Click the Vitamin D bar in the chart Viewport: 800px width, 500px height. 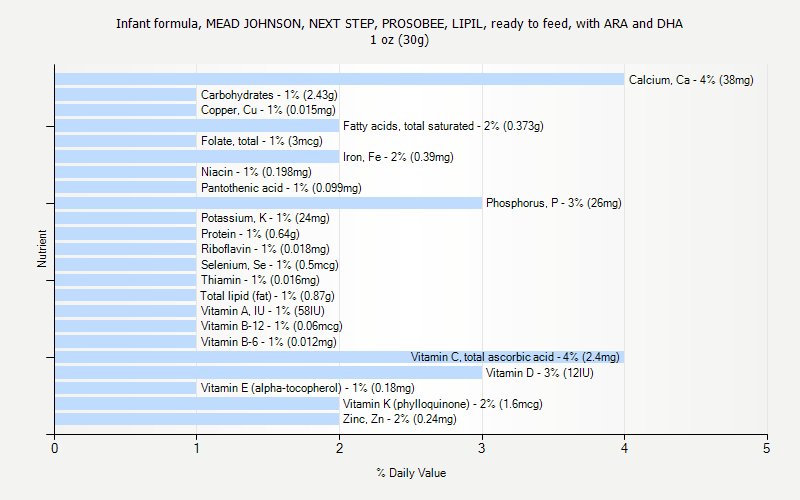tap(268, 373)
